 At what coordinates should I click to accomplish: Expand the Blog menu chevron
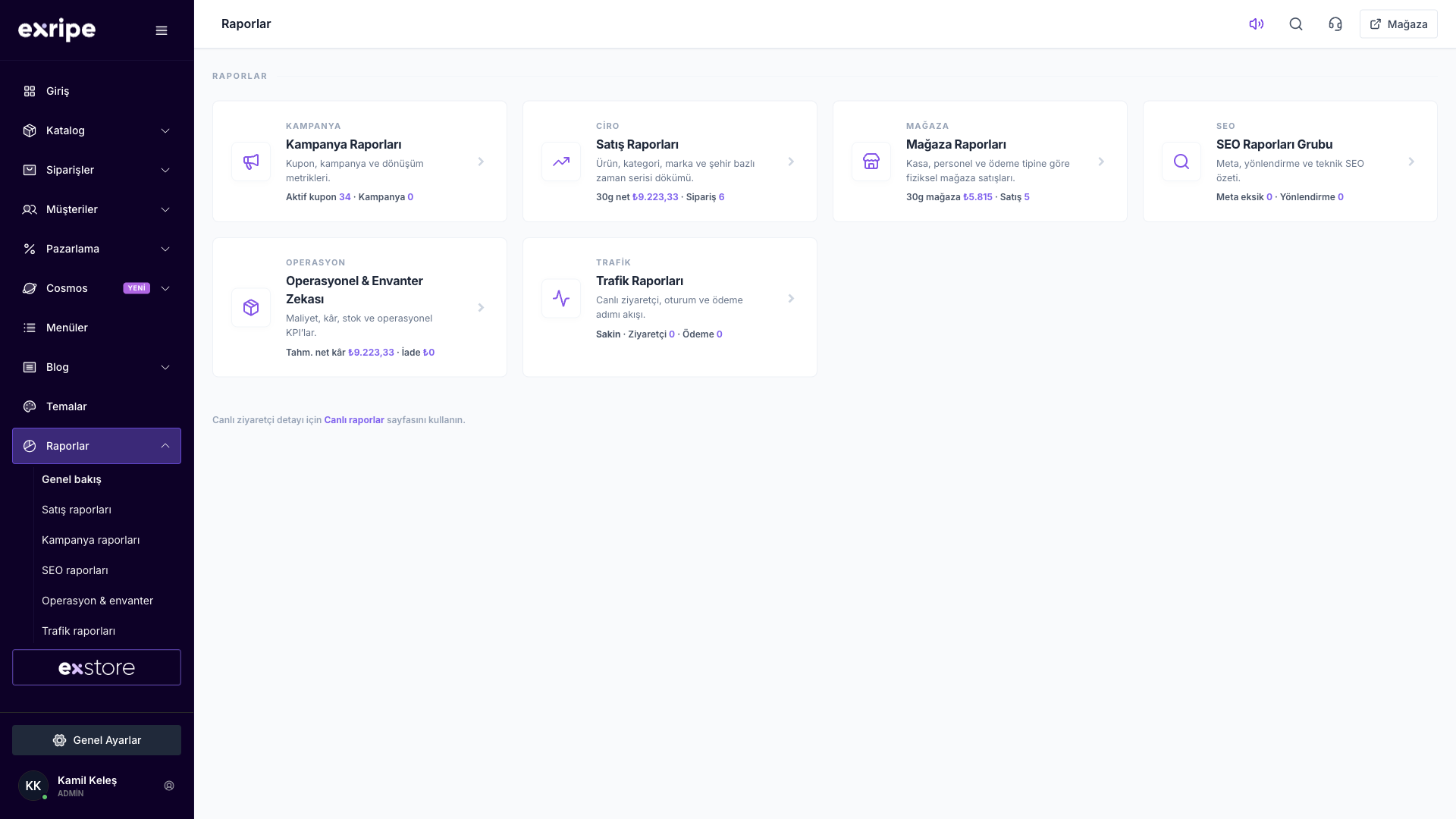pos(165,367)
